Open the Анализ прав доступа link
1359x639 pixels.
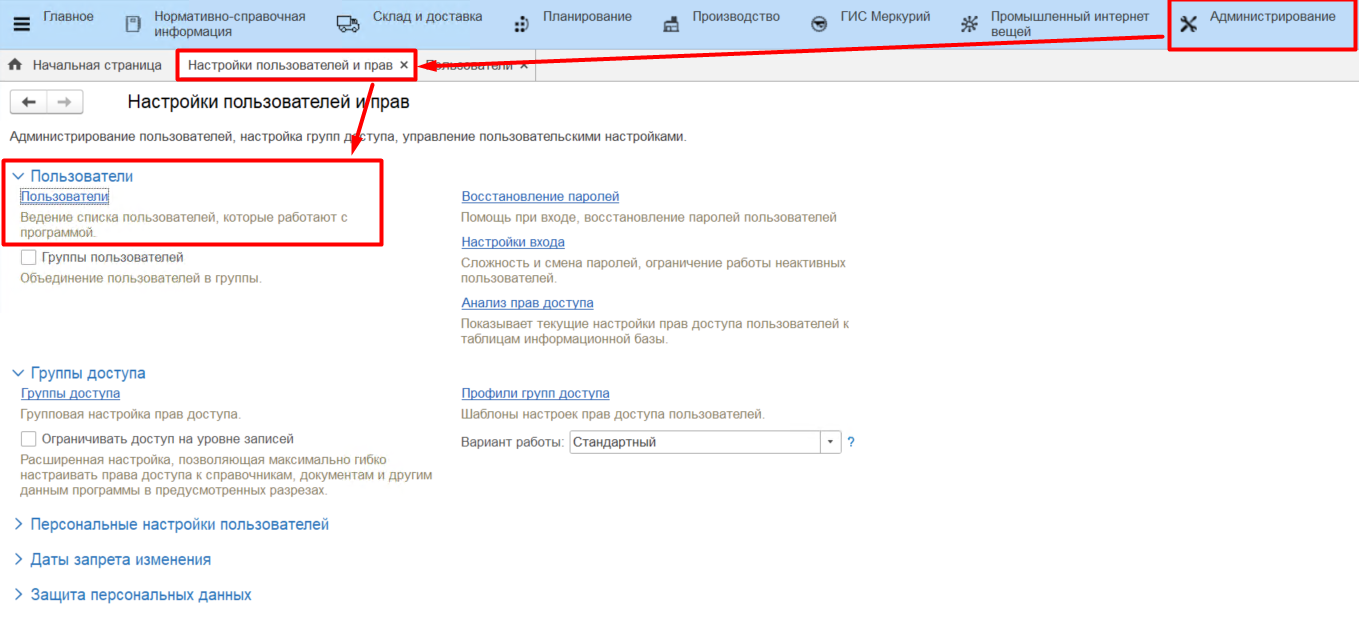pos(527,303)
